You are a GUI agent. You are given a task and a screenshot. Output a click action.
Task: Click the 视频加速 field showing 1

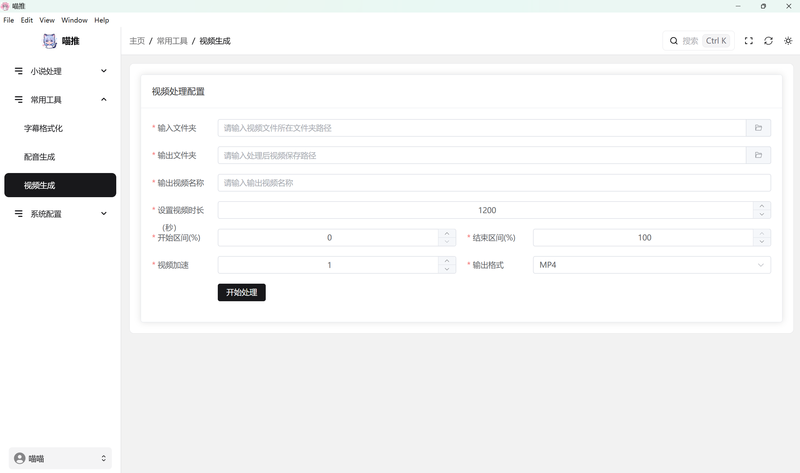[329, 265]
